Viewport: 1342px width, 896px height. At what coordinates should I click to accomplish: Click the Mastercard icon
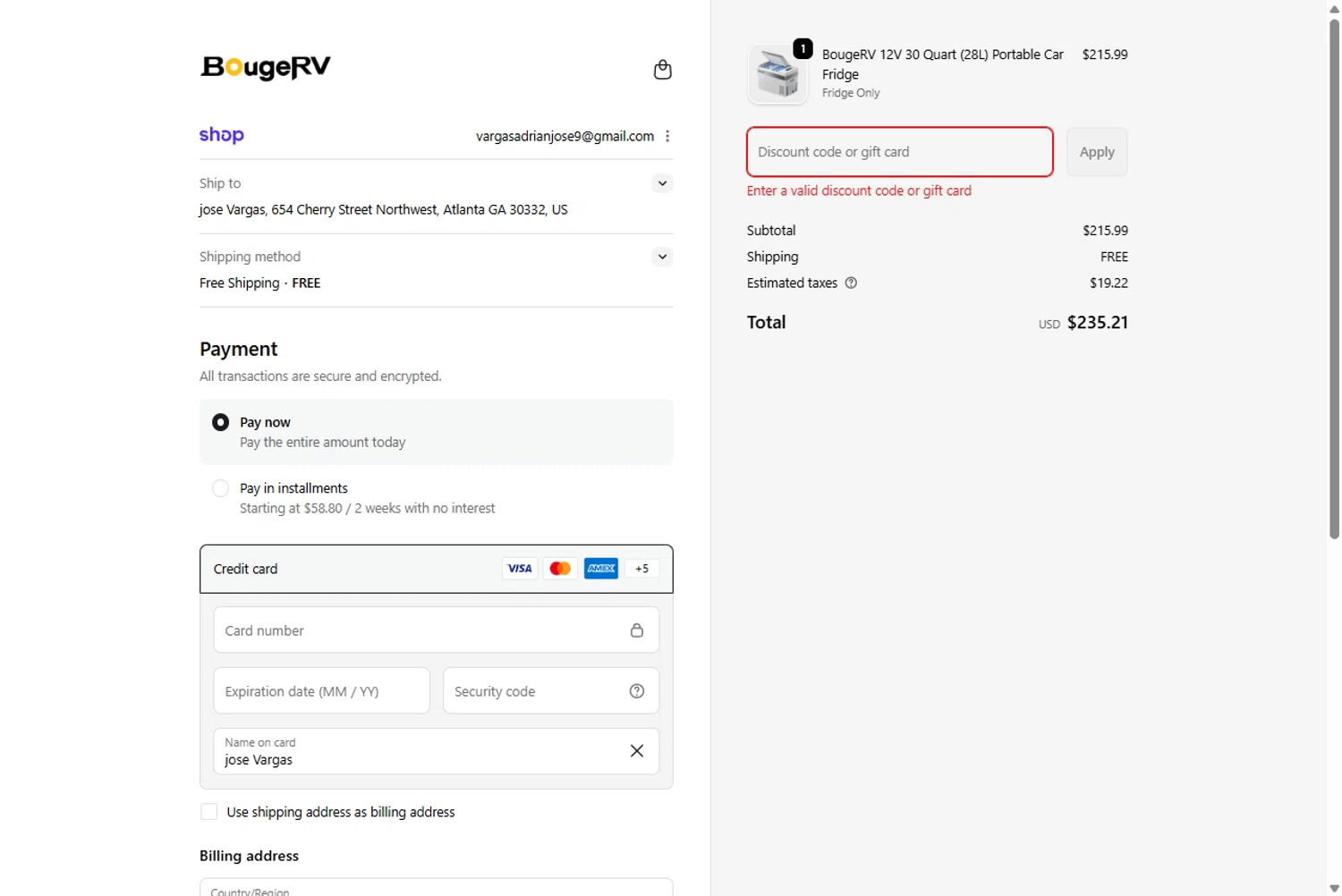560,569
